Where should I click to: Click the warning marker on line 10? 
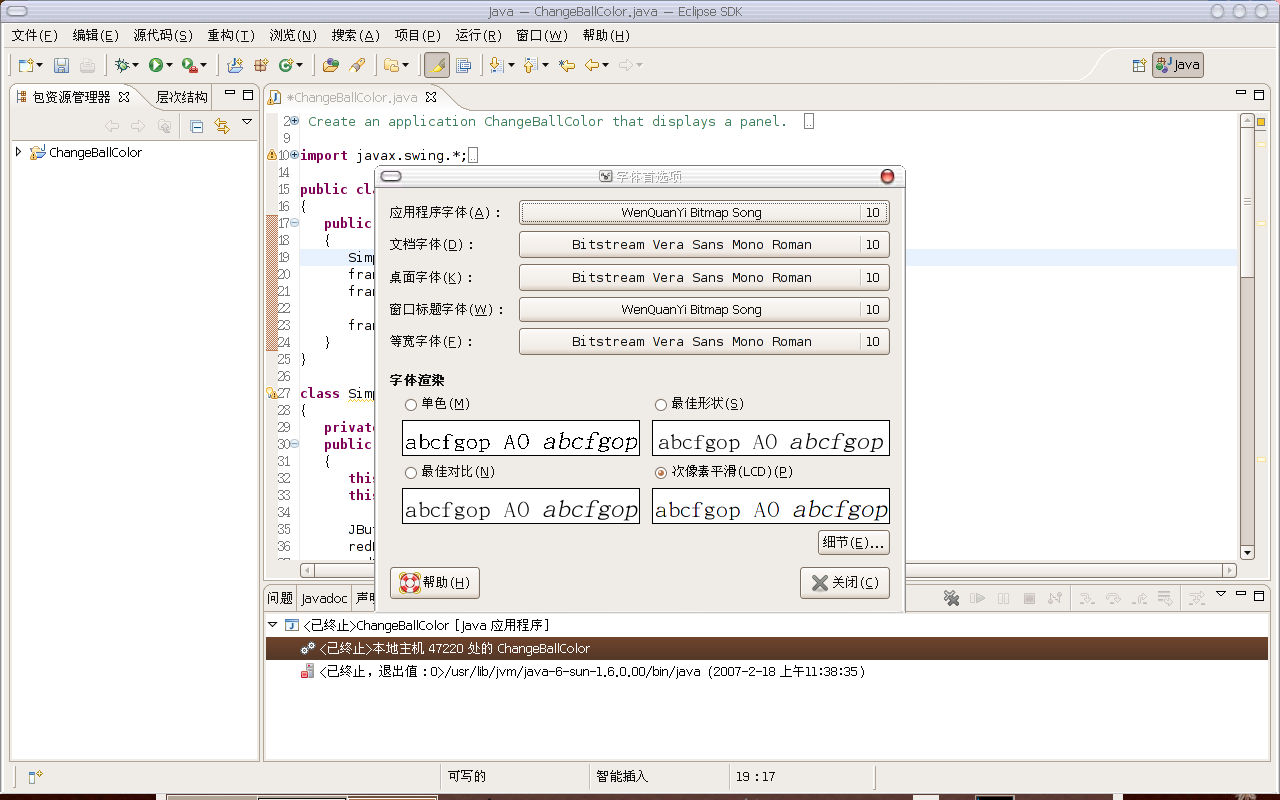pyautogui.click(x=271, y=155)
